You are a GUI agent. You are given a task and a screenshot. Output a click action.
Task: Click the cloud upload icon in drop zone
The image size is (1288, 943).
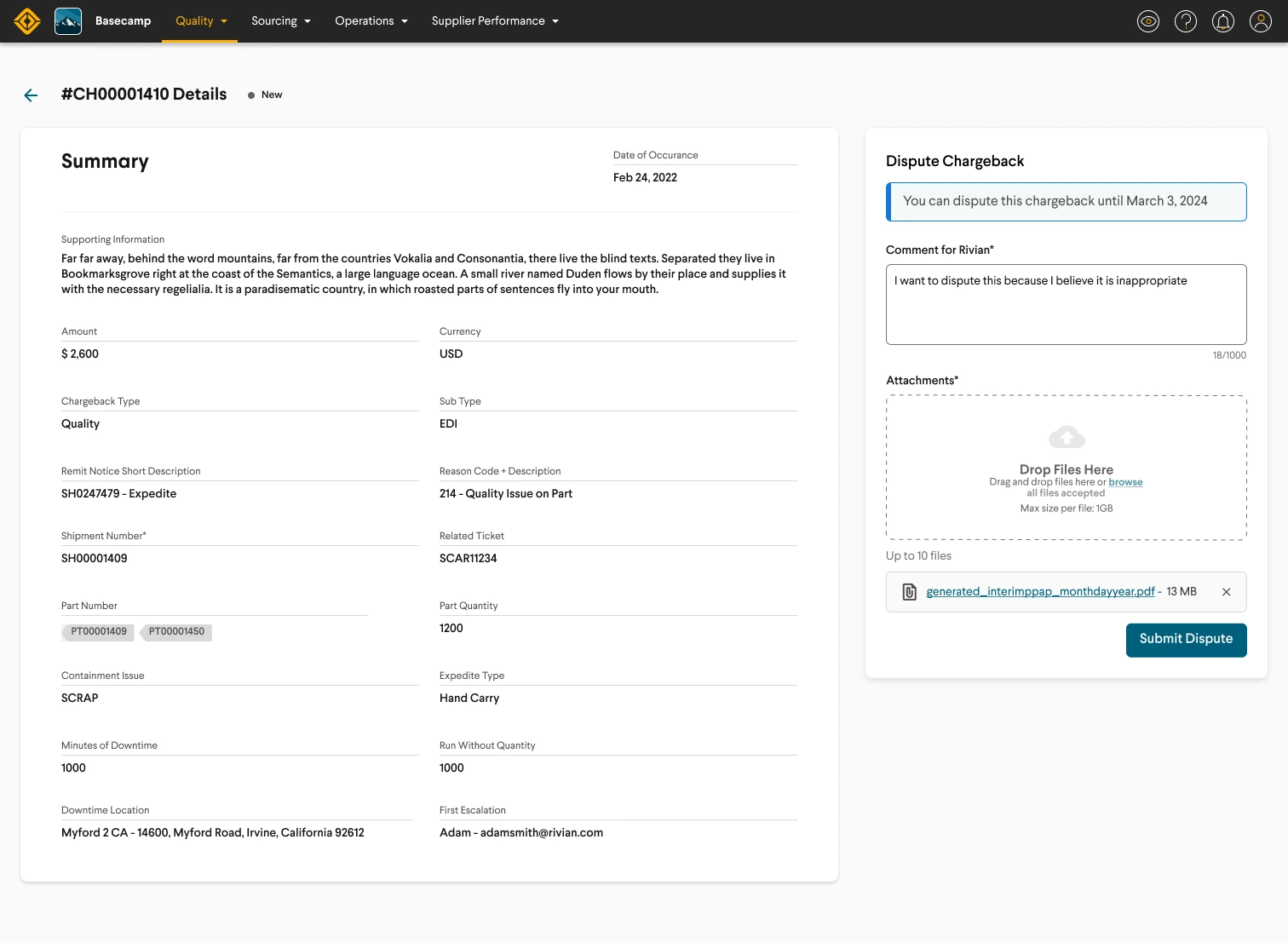[1067, 437]
